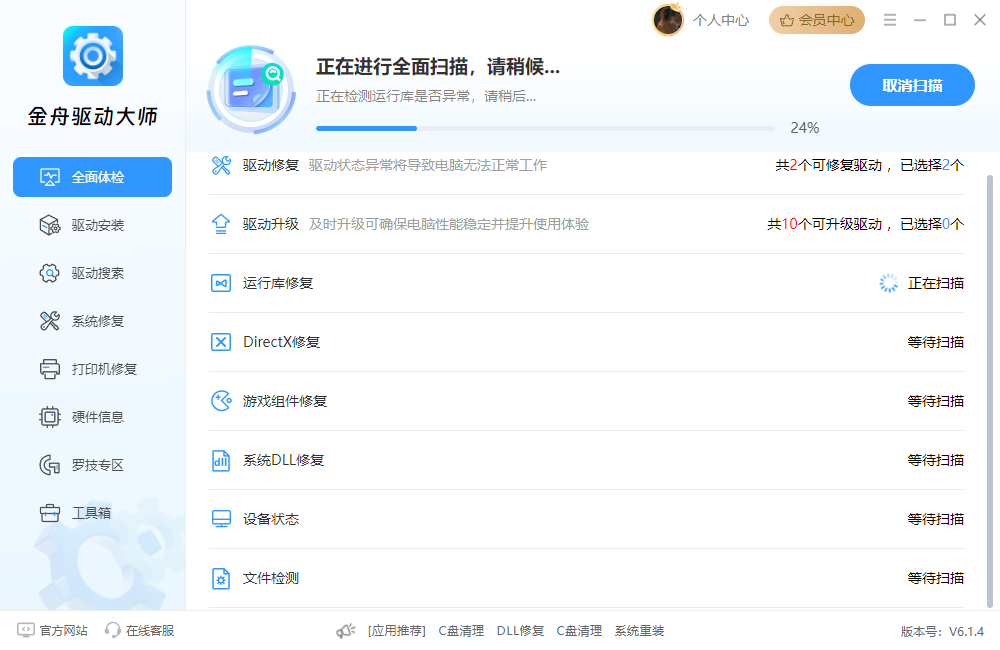The image size is (1000, 650).
Task: Open 官方网站 link
Action: click(x=52, y=630)
